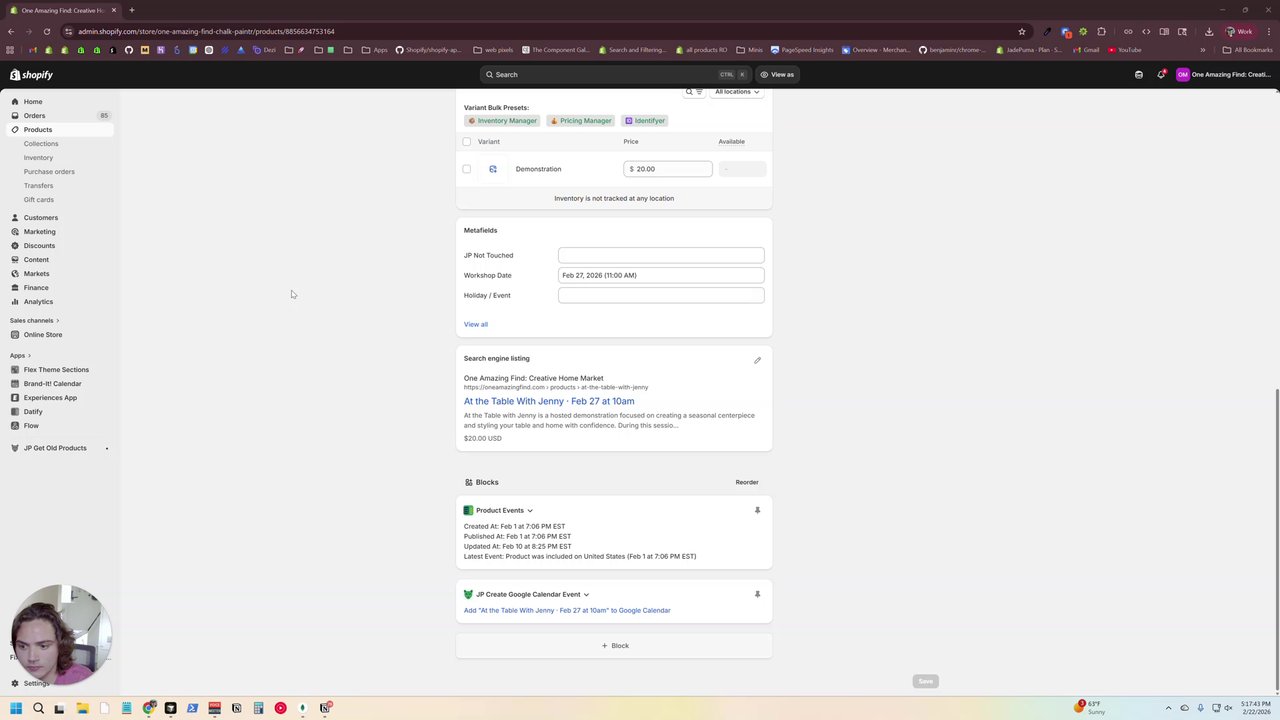Expand the JP Create Google Calendar Event dropdown

pos(586,595)
